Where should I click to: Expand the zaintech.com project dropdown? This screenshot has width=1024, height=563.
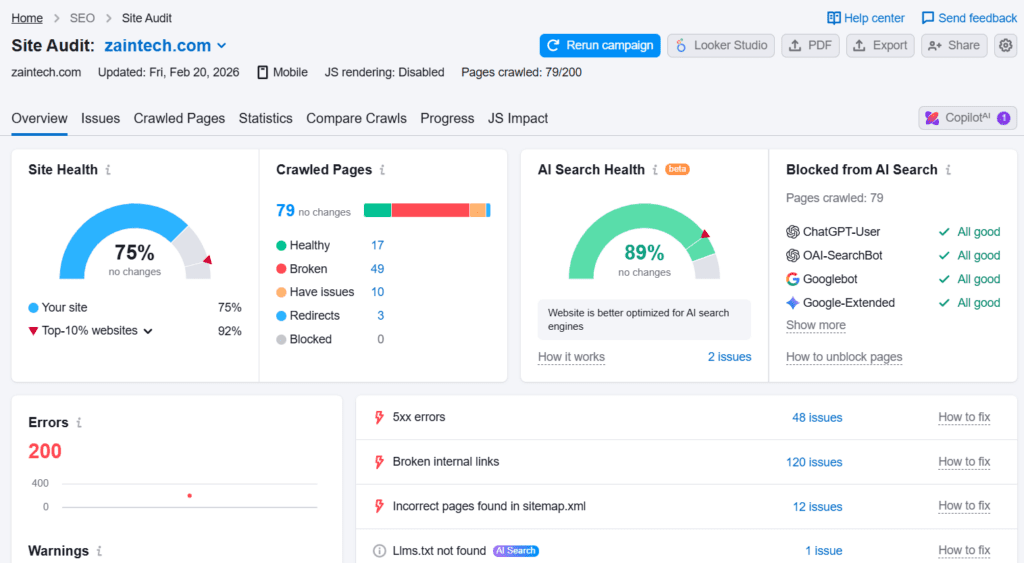(222, 46)
